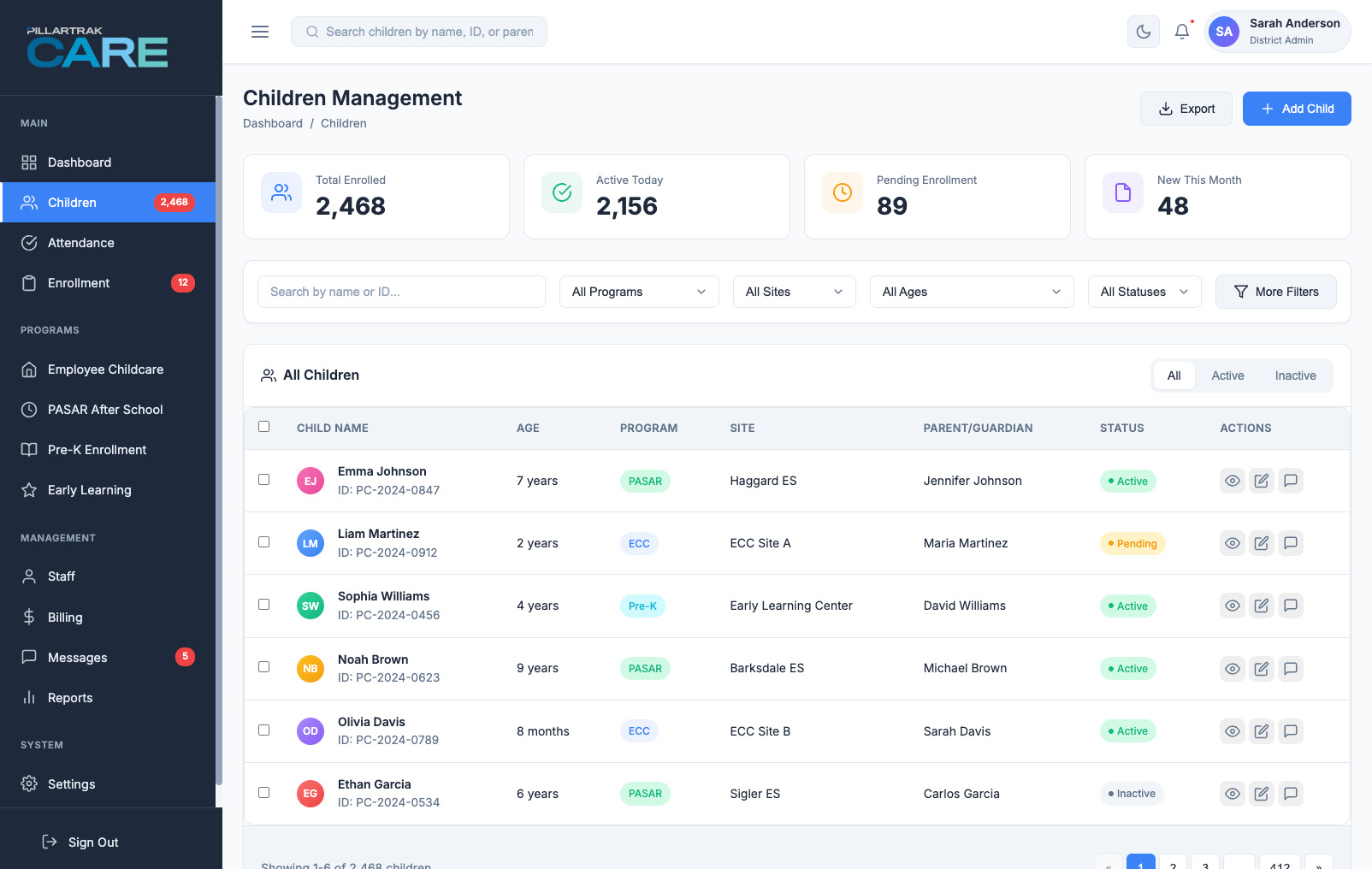The height and width of the screenshot is (869, 1372).
Task: Click the Dashboard breadcrumb link
Action: tap(273, 123)
